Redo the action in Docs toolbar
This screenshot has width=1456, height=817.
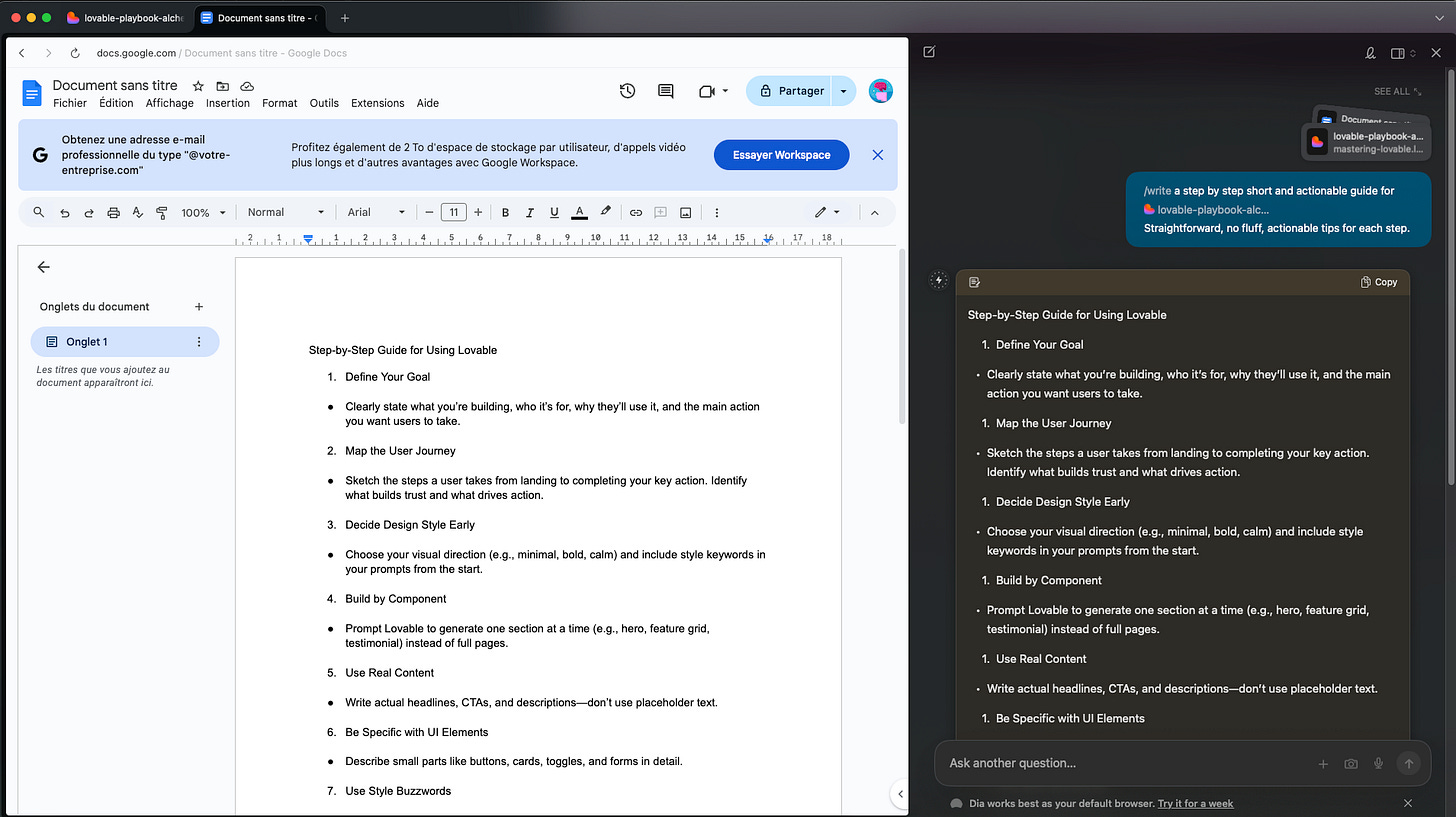89,212
